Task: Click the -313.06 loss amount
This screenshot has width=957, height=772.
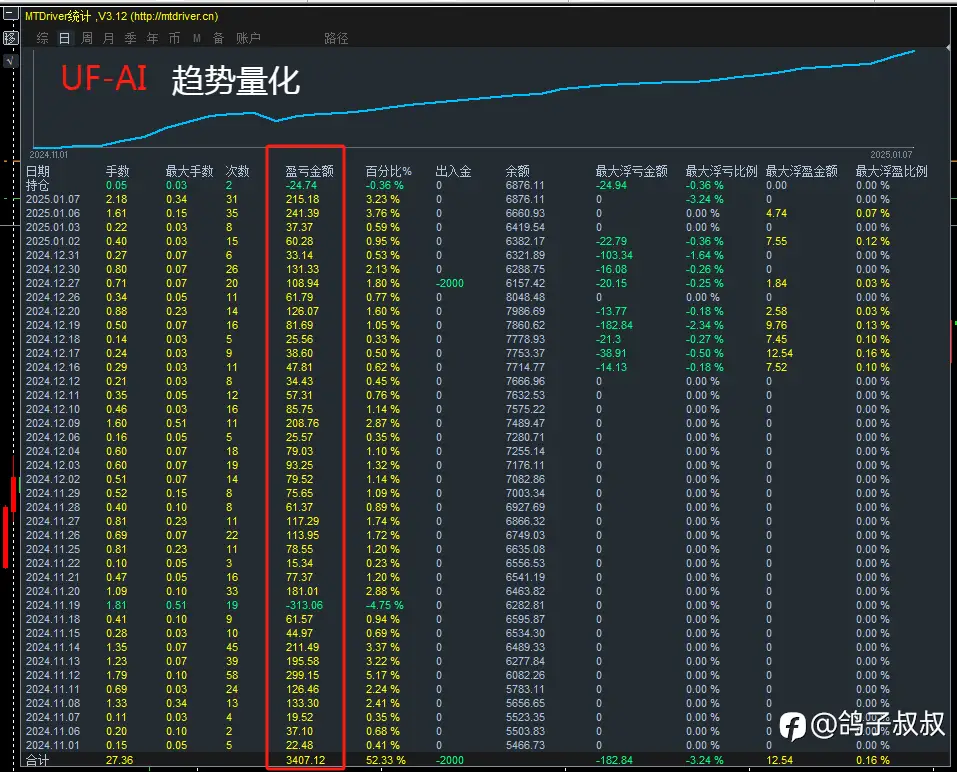Action: coord(305,605)
